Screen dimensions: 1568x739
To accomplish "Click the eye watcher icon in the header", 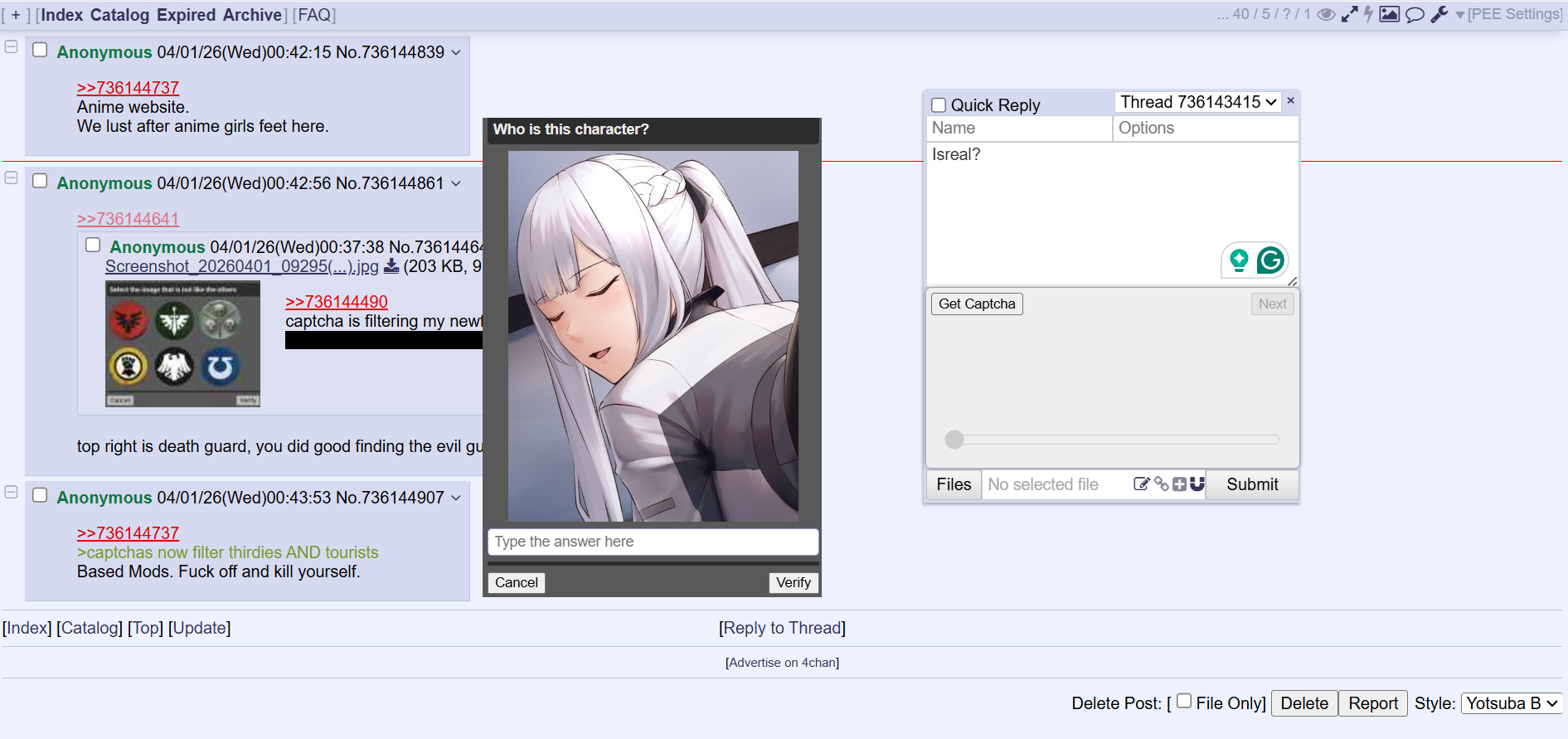I will click(1326, 14).
